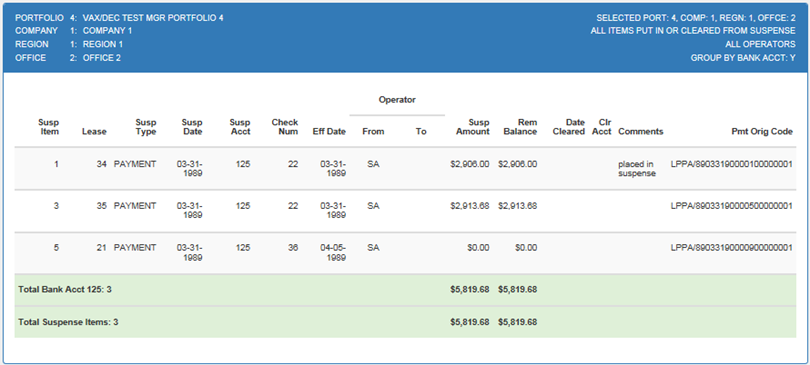810x365 pixels.
Task: Click payment code LPPA/89033190000100000001
Action: click(x=731, y=164)
